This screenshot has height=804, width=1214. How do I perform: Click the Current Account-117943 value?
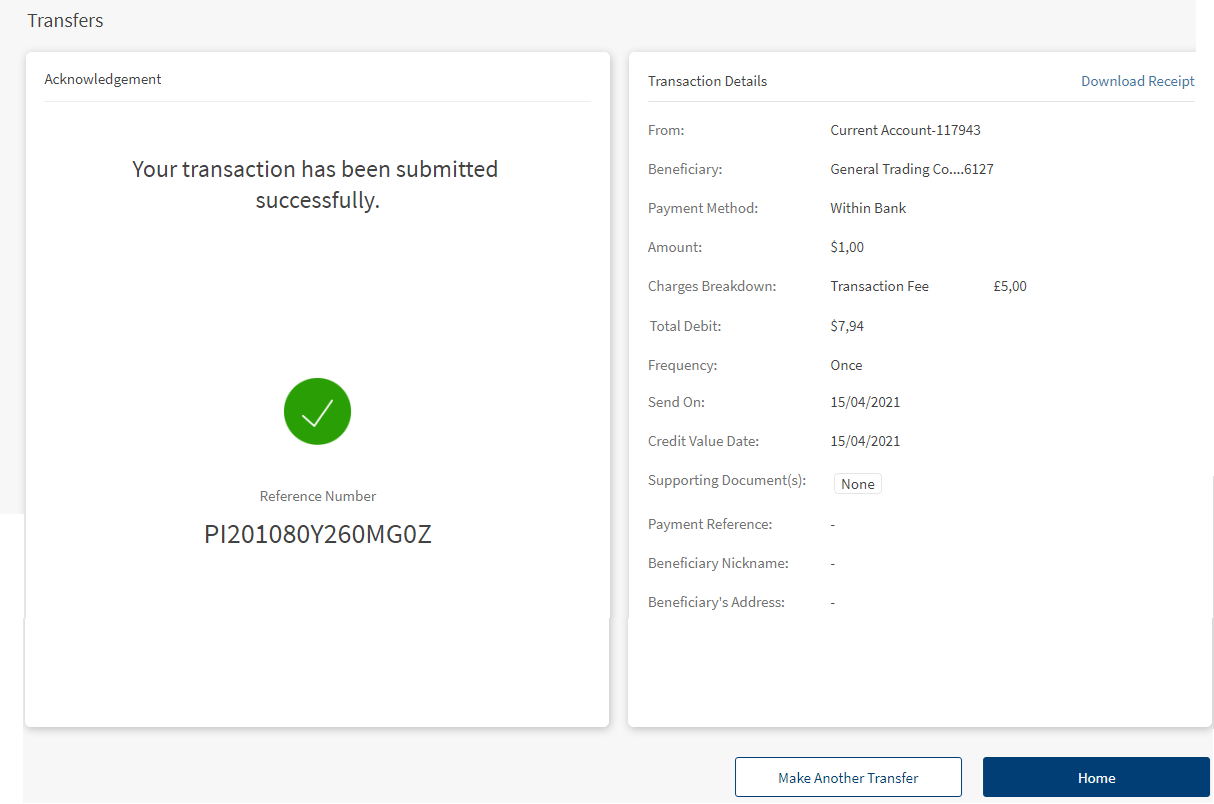(905, 130)
